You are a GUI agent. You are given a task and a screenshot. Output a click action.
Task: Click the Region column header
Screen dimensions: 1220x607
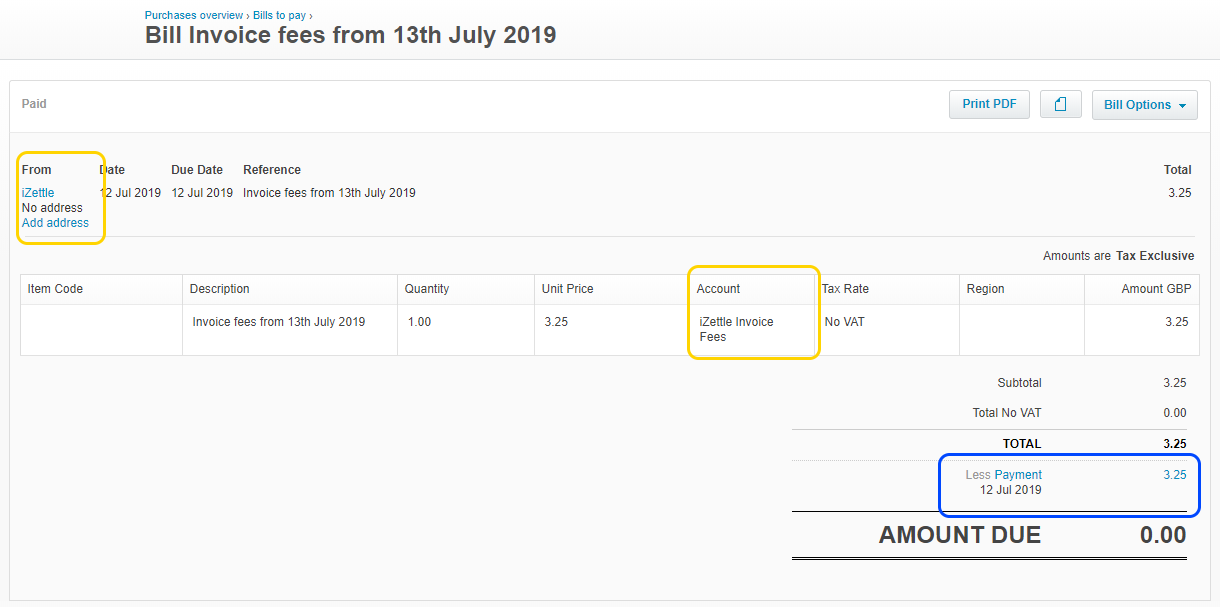pyautogui.click(x=985, y=289)
